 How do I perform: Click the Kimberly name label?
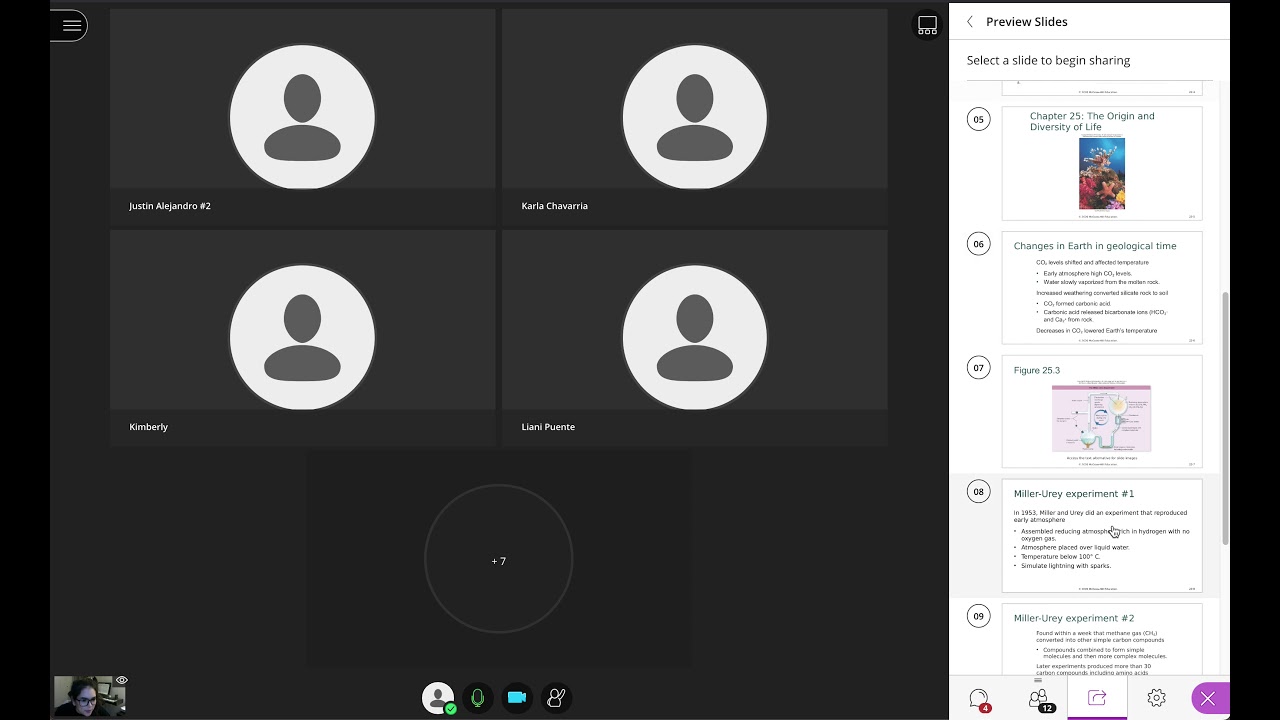click(148, 427)
